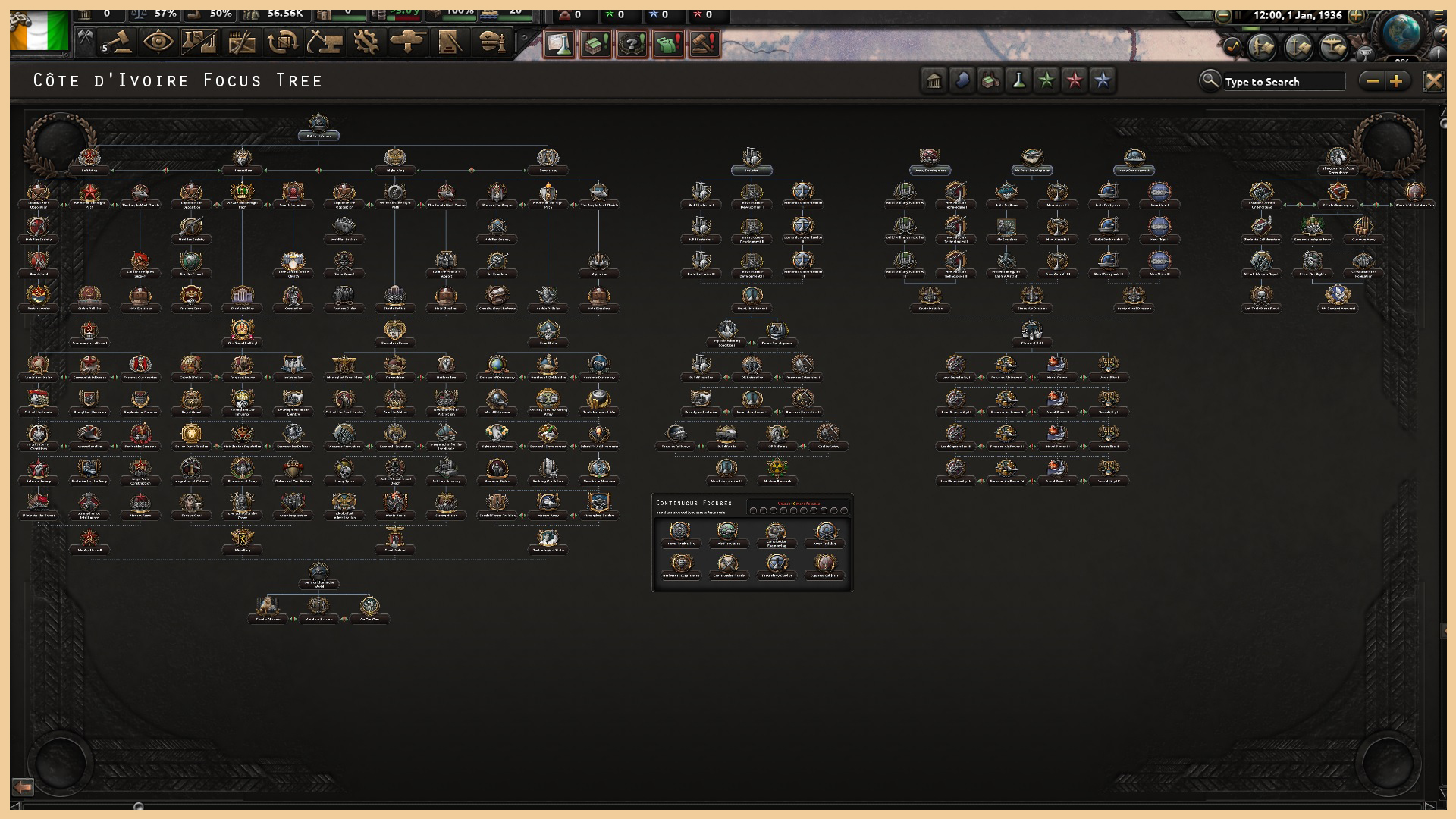Open the music player note icon

(x=1232, y=47)
